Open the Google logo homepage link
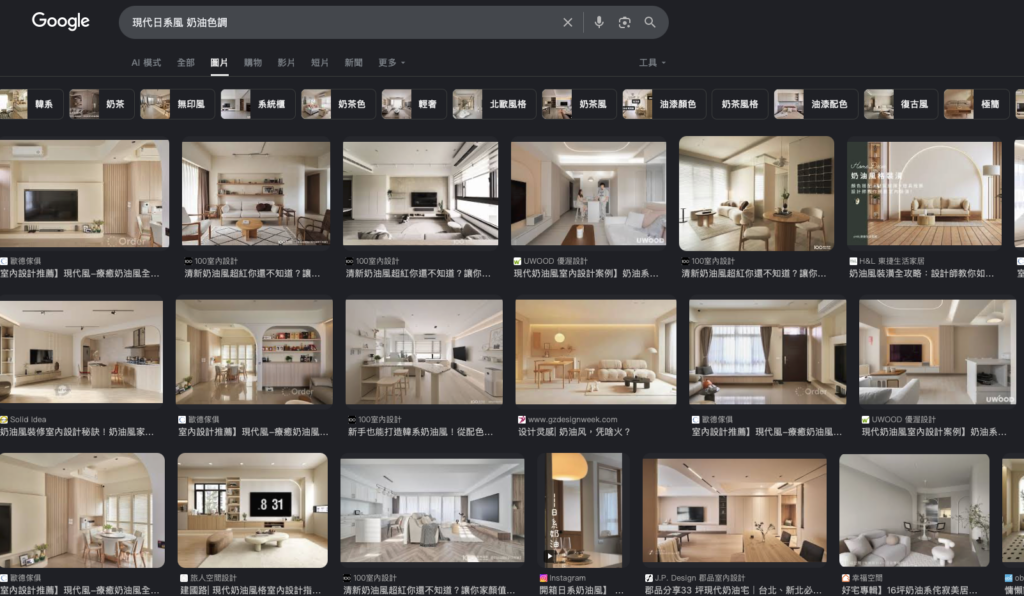 pyautogui.click(x=61, y=21)
